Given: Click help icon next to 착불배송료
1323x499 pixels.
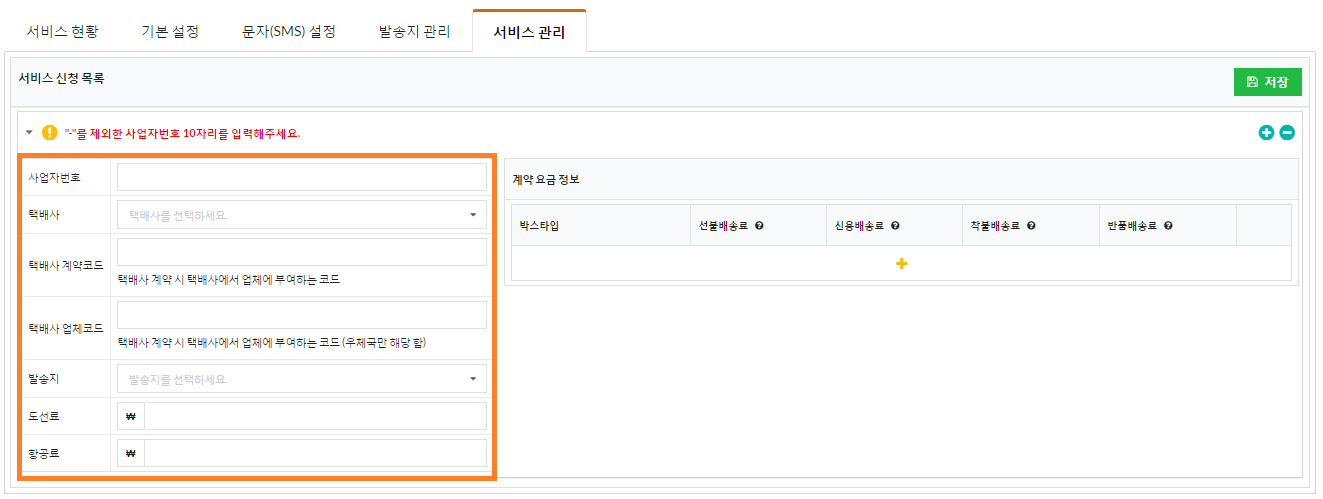Looking at the screenshot, I should tap(1030, 226).
